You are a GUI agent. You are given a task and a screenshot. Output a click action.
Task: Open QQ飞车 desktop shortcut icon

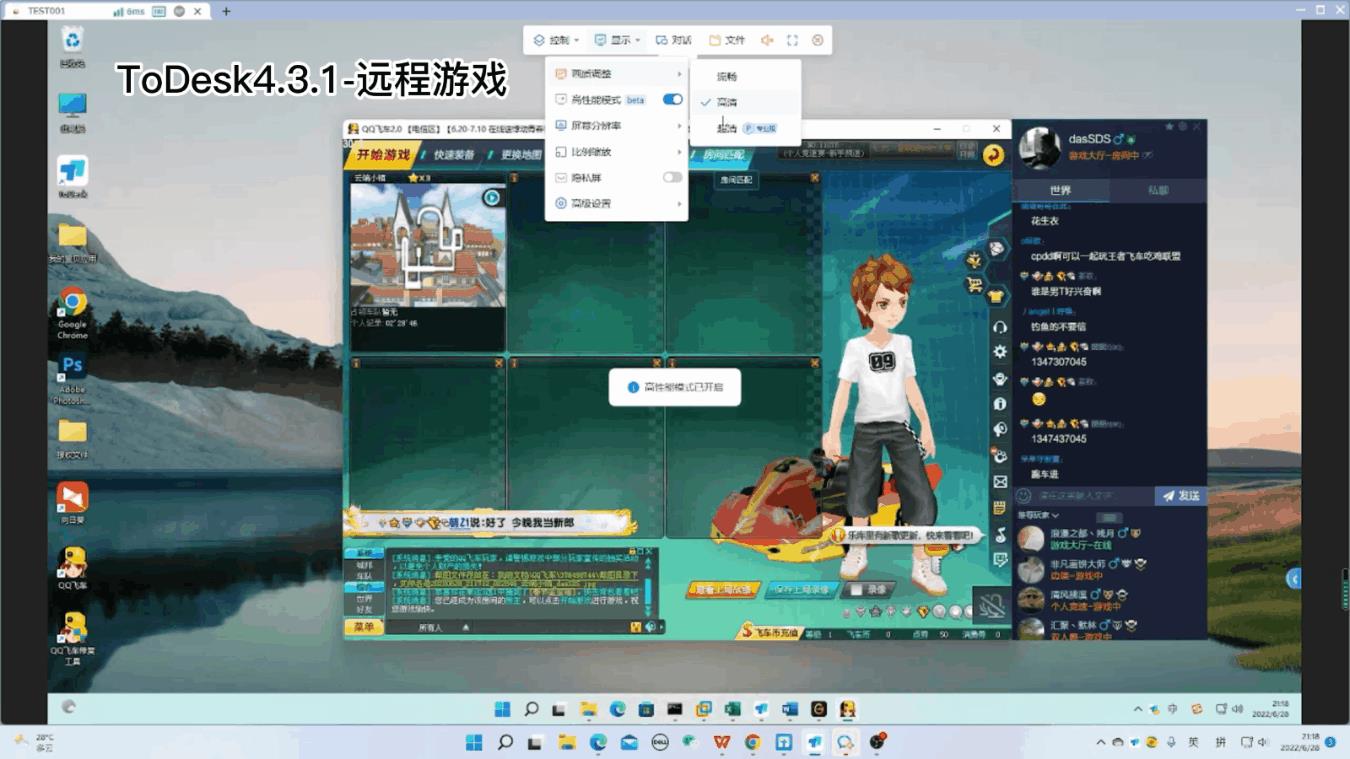(x=72, y=568)
